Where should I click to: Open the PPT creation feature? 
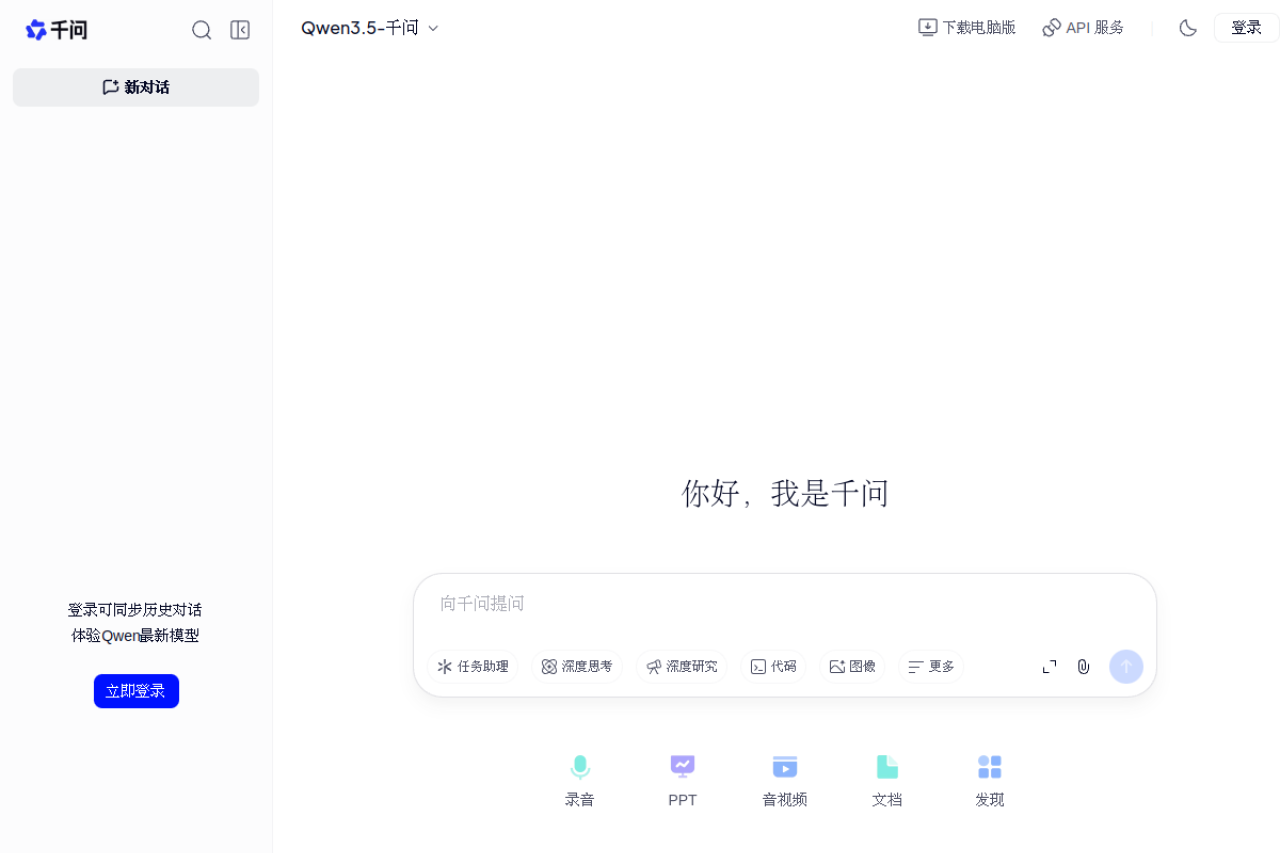coord(682,779)
